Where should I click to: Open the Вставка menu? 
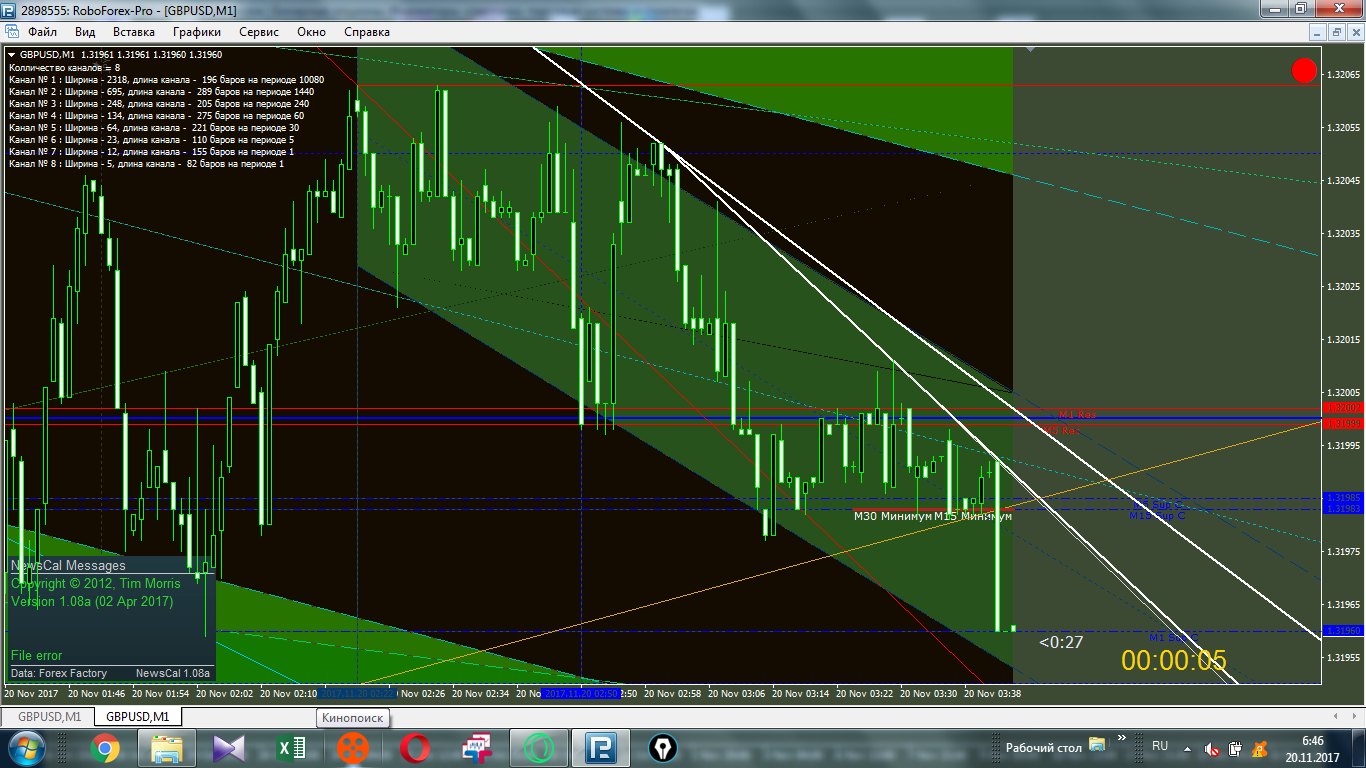pyautogui.click(x=134, y=32)
